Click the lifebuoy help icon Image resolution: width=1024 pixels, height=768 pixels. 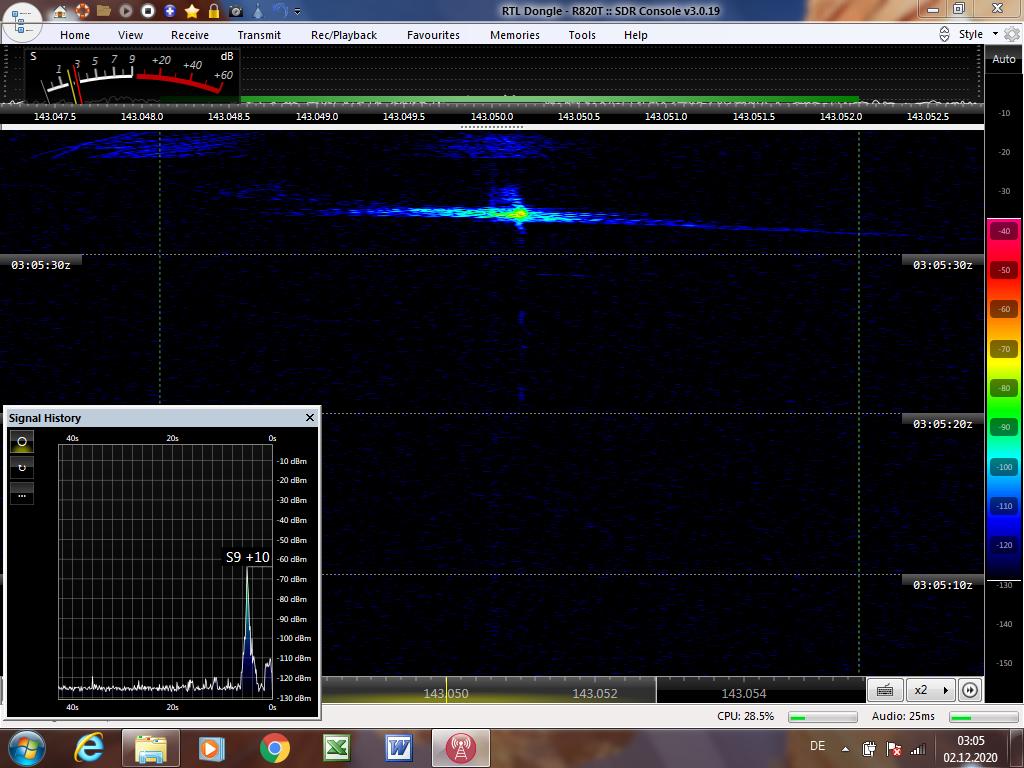coord(82,10)
